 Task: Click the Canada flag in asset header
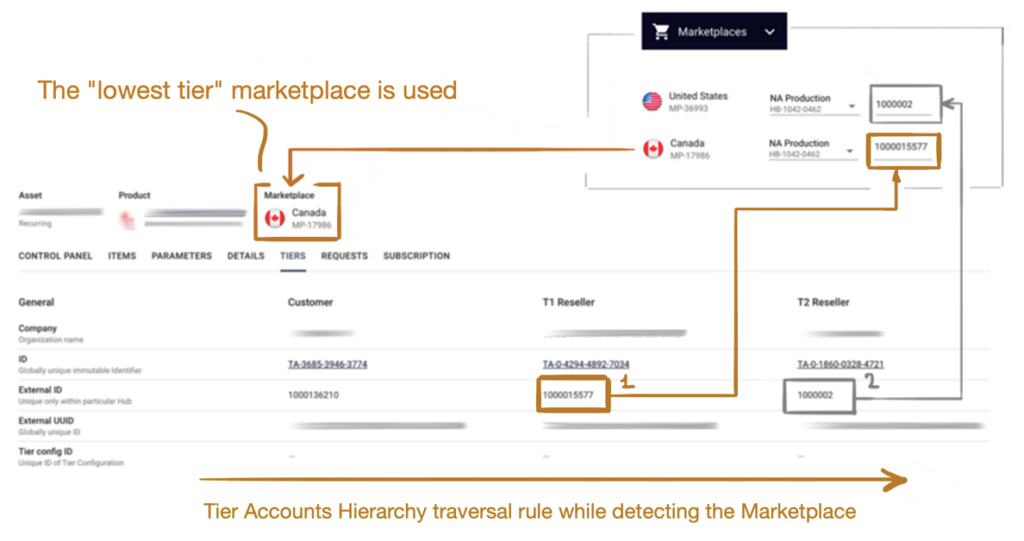275,218
